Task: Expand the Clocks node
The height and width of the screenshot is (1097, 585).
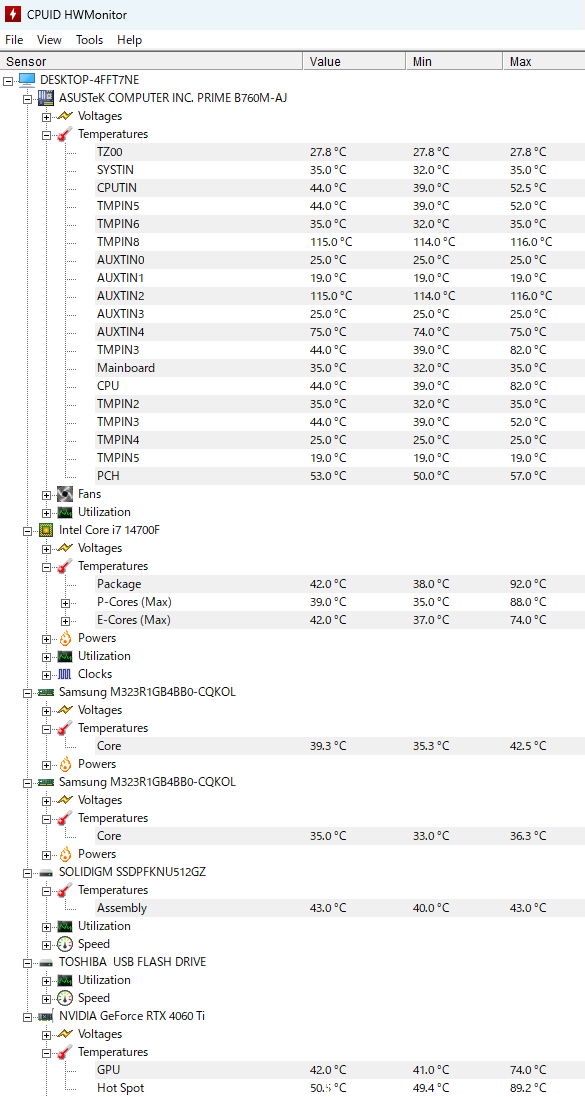Action: pos(46,674)
